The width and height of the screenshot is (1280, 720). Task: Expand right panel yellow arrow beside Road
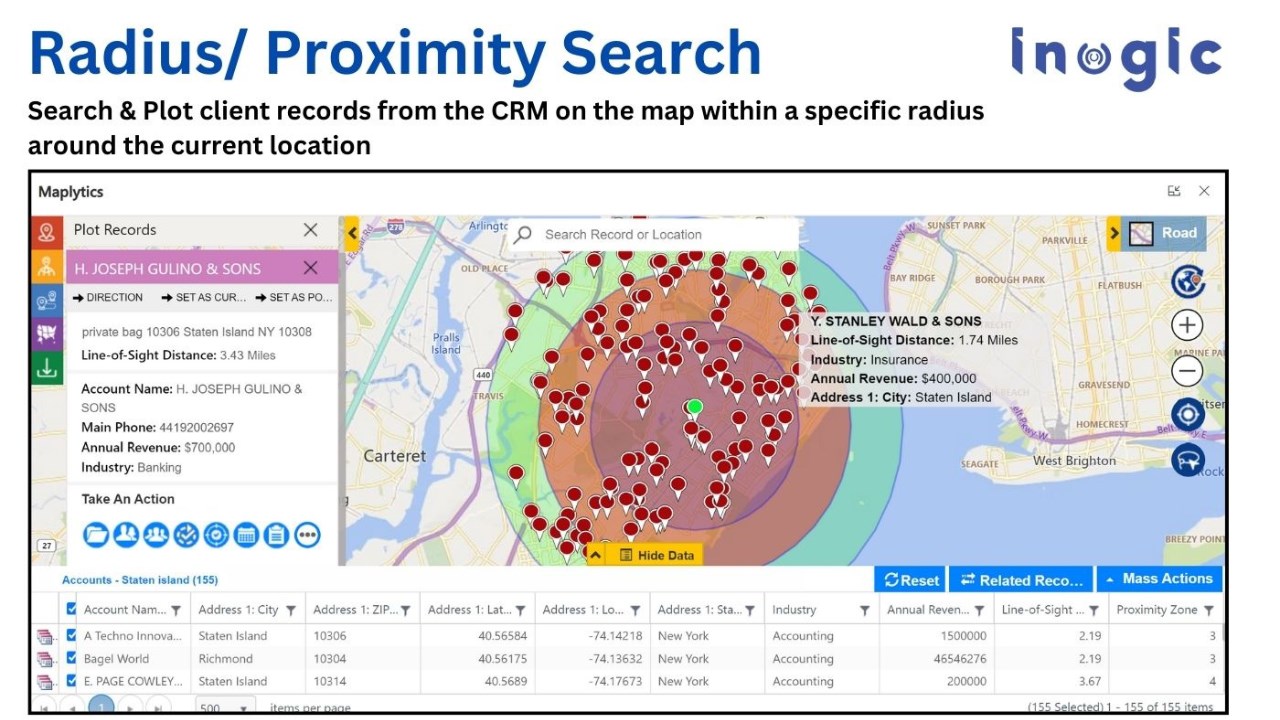pyautogui.click(x=1114, y=233)
